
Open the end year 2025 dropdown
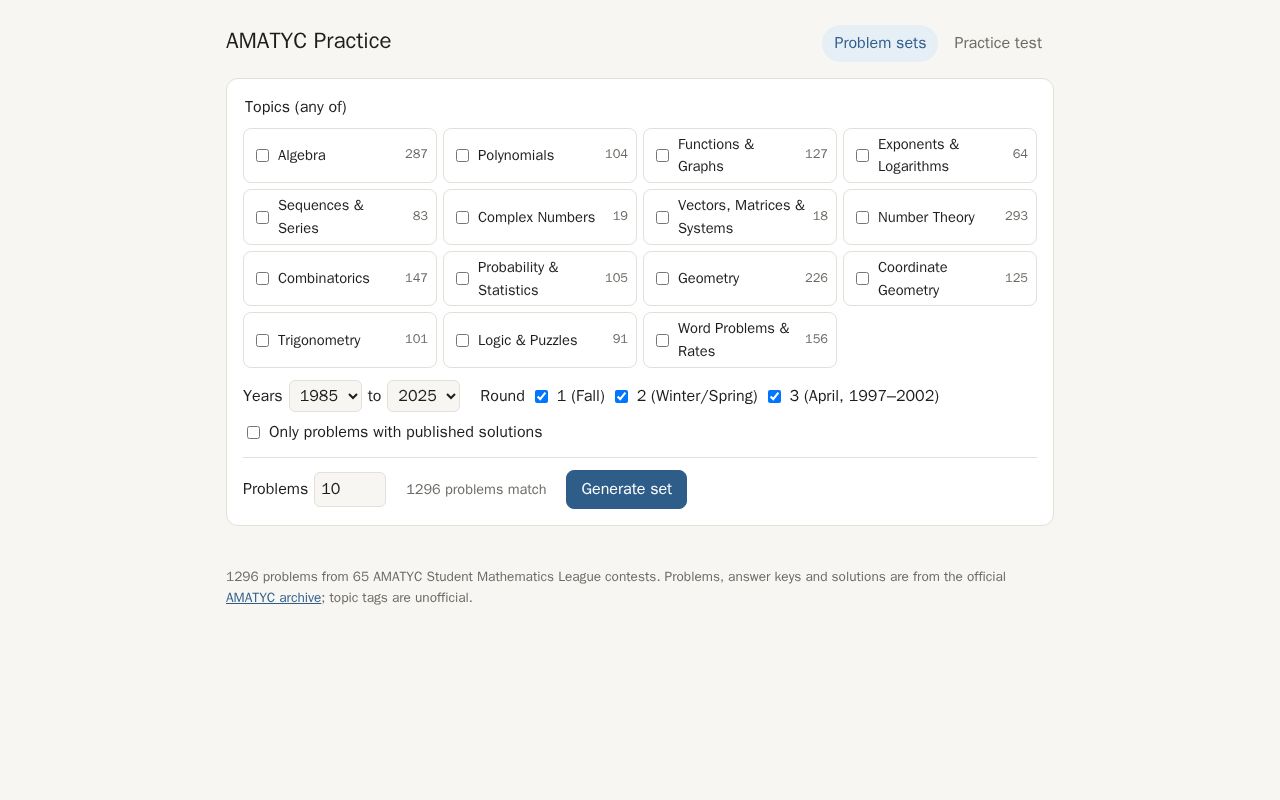point(423,396)
